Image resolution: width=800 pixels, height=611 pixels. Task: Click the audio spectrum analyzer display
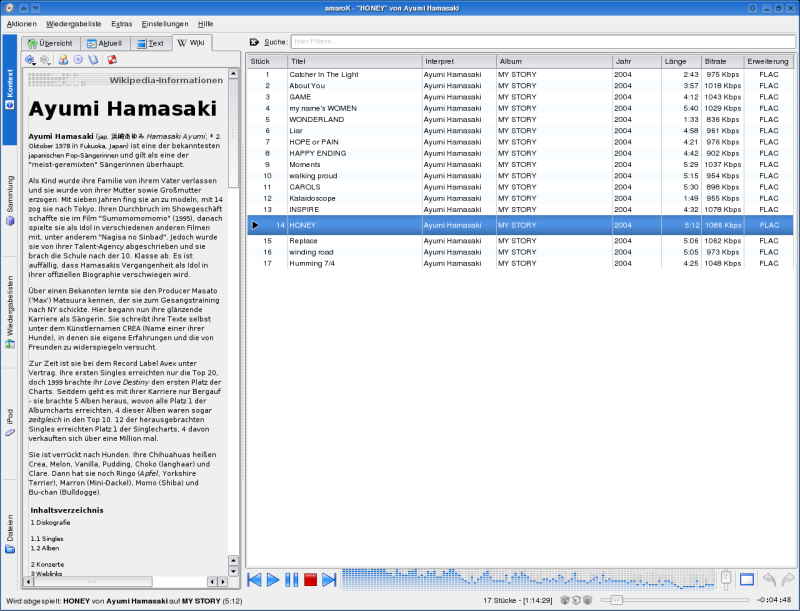click(529, 579)
